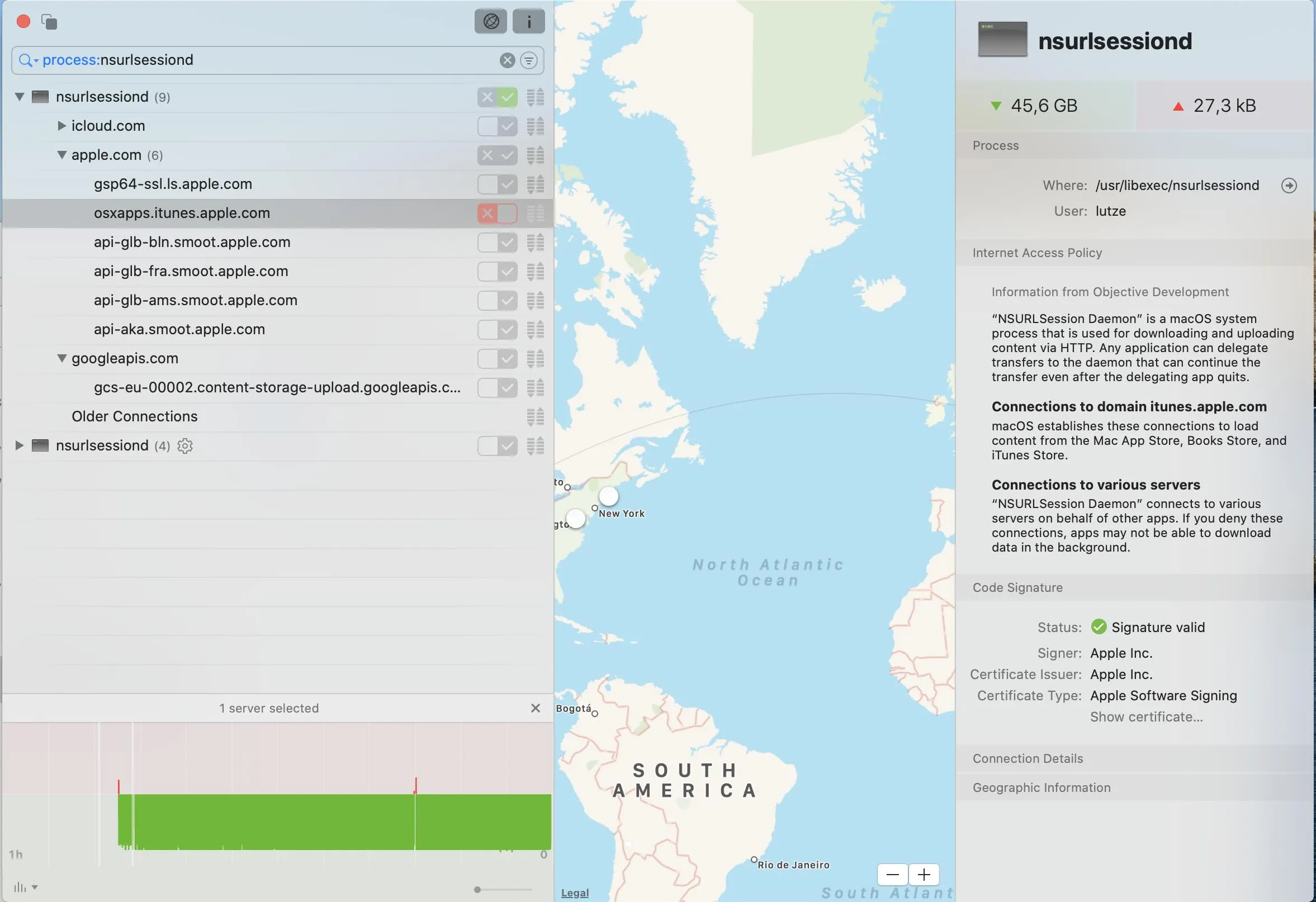This screenshot has height=902, width=1316.
Task: Adjust the traffic diagram zoom slider
Action: click(x=477, y=890)
